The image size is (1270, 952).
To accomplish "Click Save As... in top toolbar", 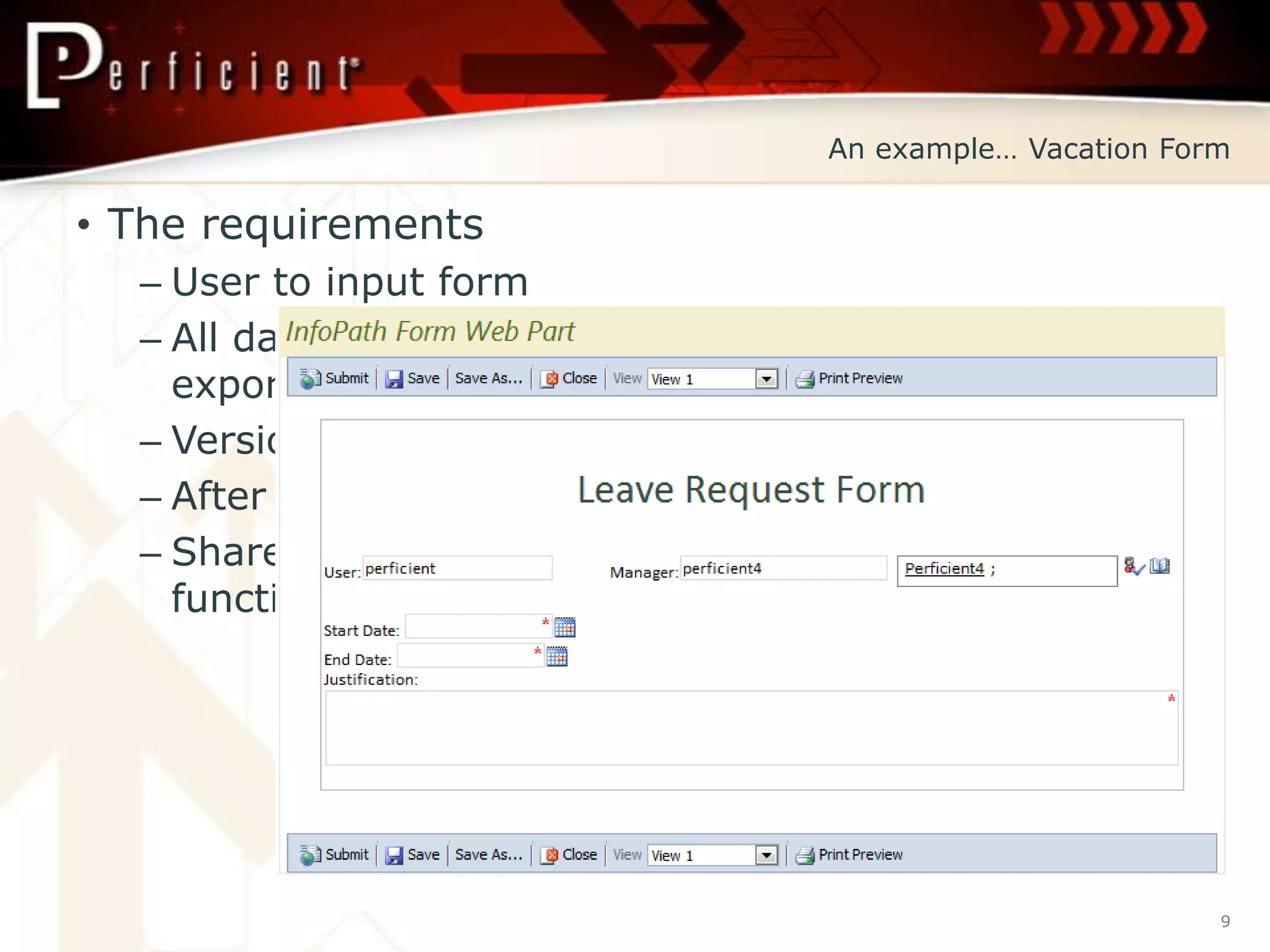I will 489,378.
